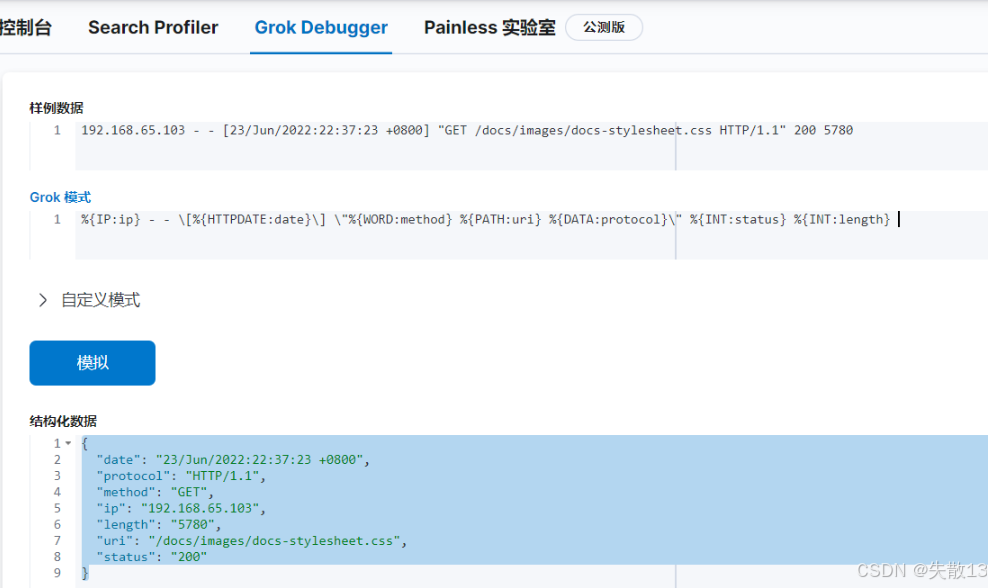Click the 公测版 badge

click(604, 27)
